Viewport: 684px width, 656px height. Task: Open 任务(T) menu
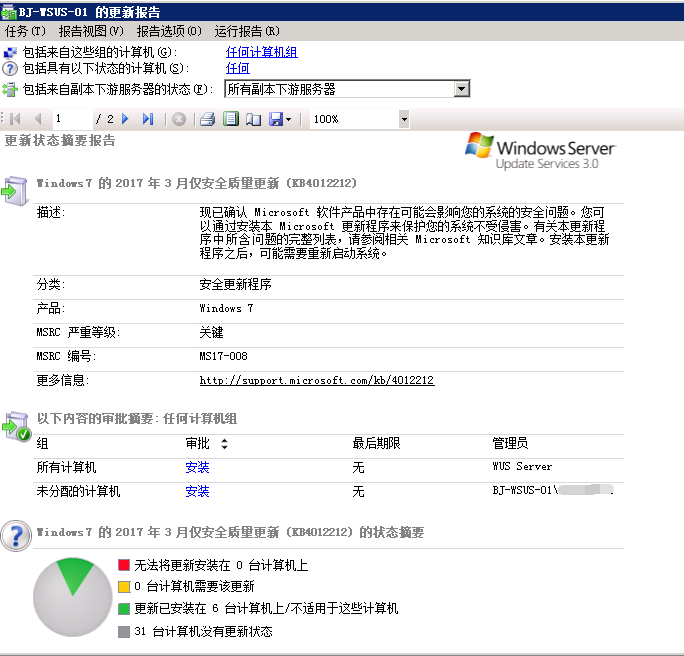coord(25,31)
